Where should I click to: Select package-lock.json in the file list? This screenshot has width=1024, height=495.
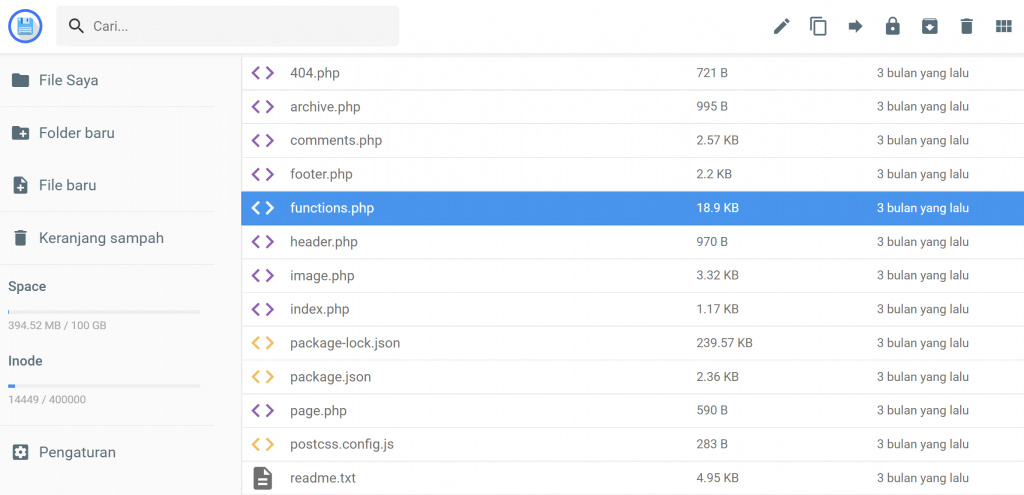(x=633, y=343)
